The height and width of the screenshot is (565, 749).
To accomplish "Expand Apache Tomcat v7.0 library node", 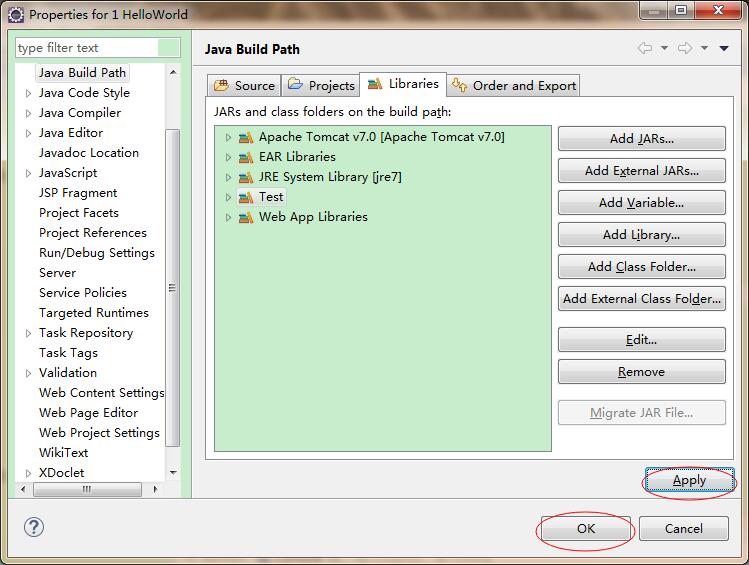I will coord(228,138).
